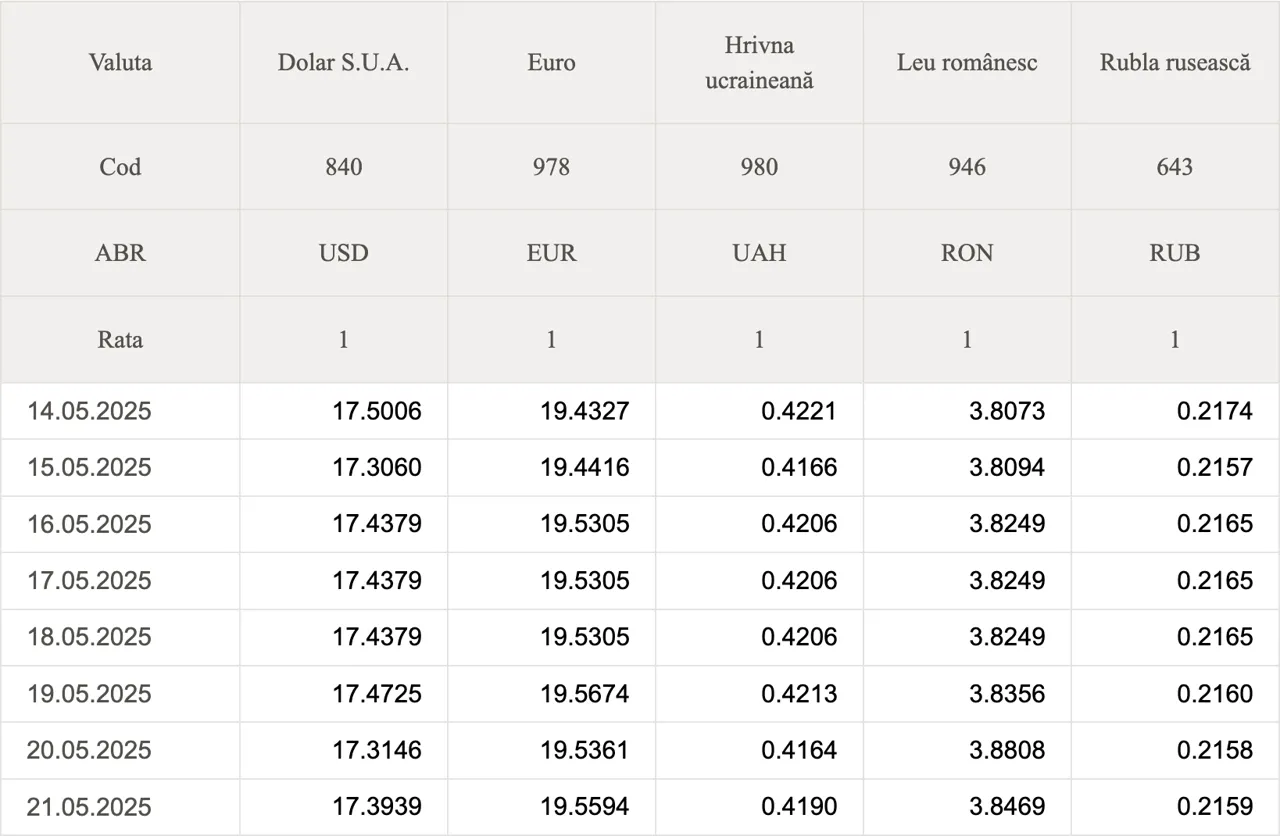
Task: Click the UAH abbreviation cell
Action: pyautogui.click(x=759, y=253)
